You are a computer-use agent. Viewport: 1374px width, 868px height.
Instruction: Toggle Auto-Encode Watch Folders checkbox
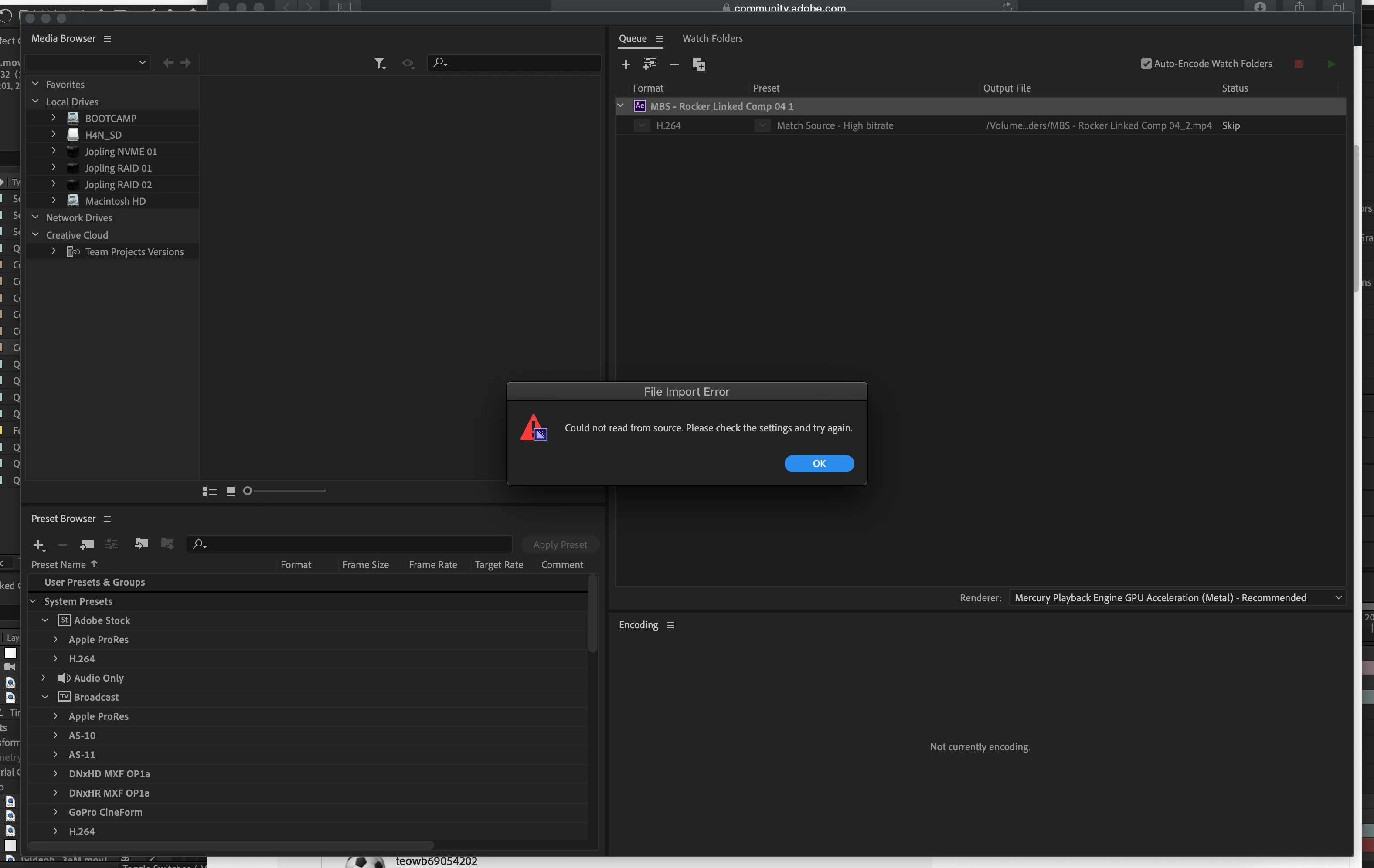[1146, 63]
